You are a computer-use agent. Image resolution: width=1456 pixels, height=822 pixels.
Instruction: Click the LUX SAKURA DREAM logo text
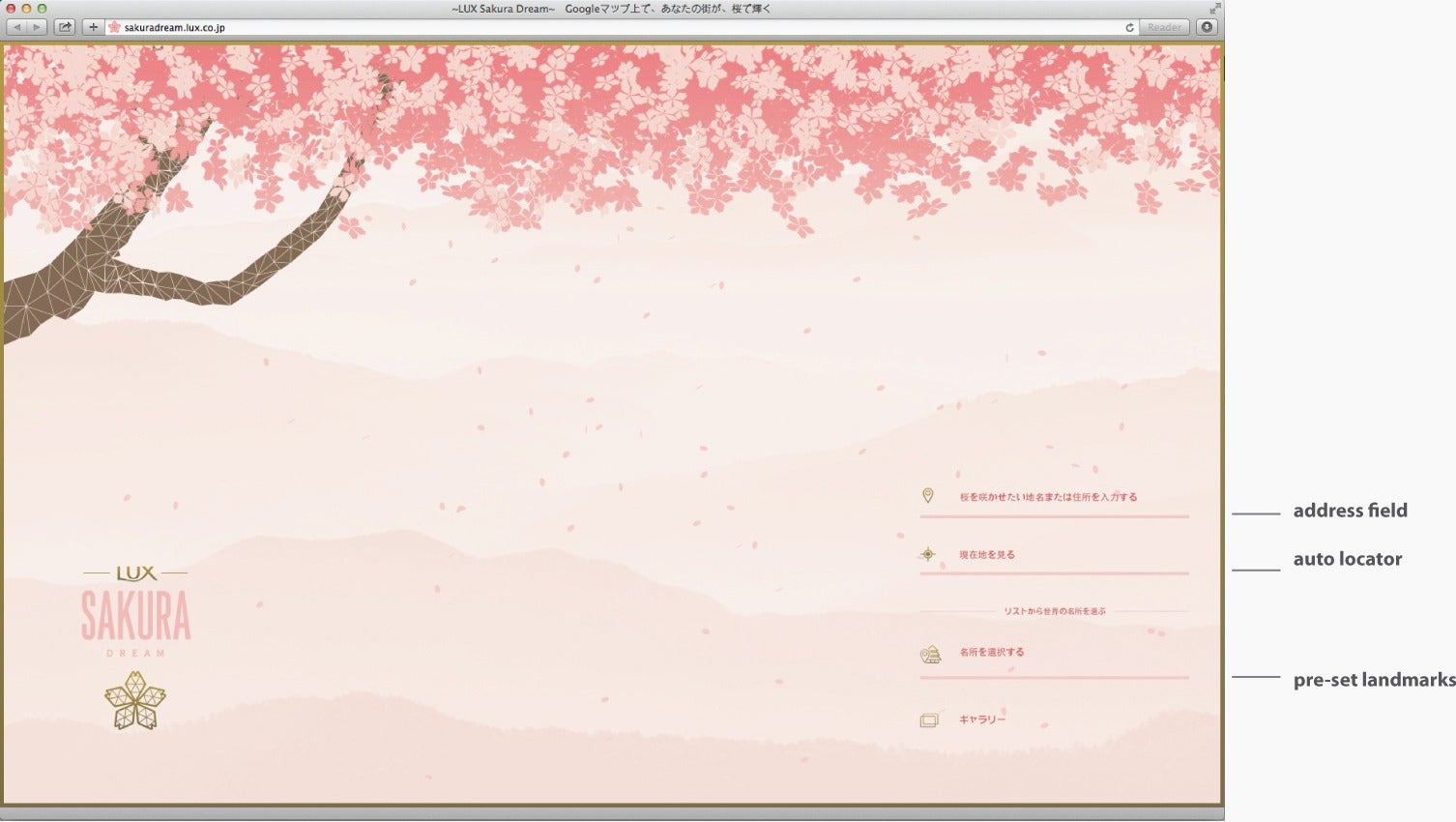pyautogui.click(x=135, y=611)
